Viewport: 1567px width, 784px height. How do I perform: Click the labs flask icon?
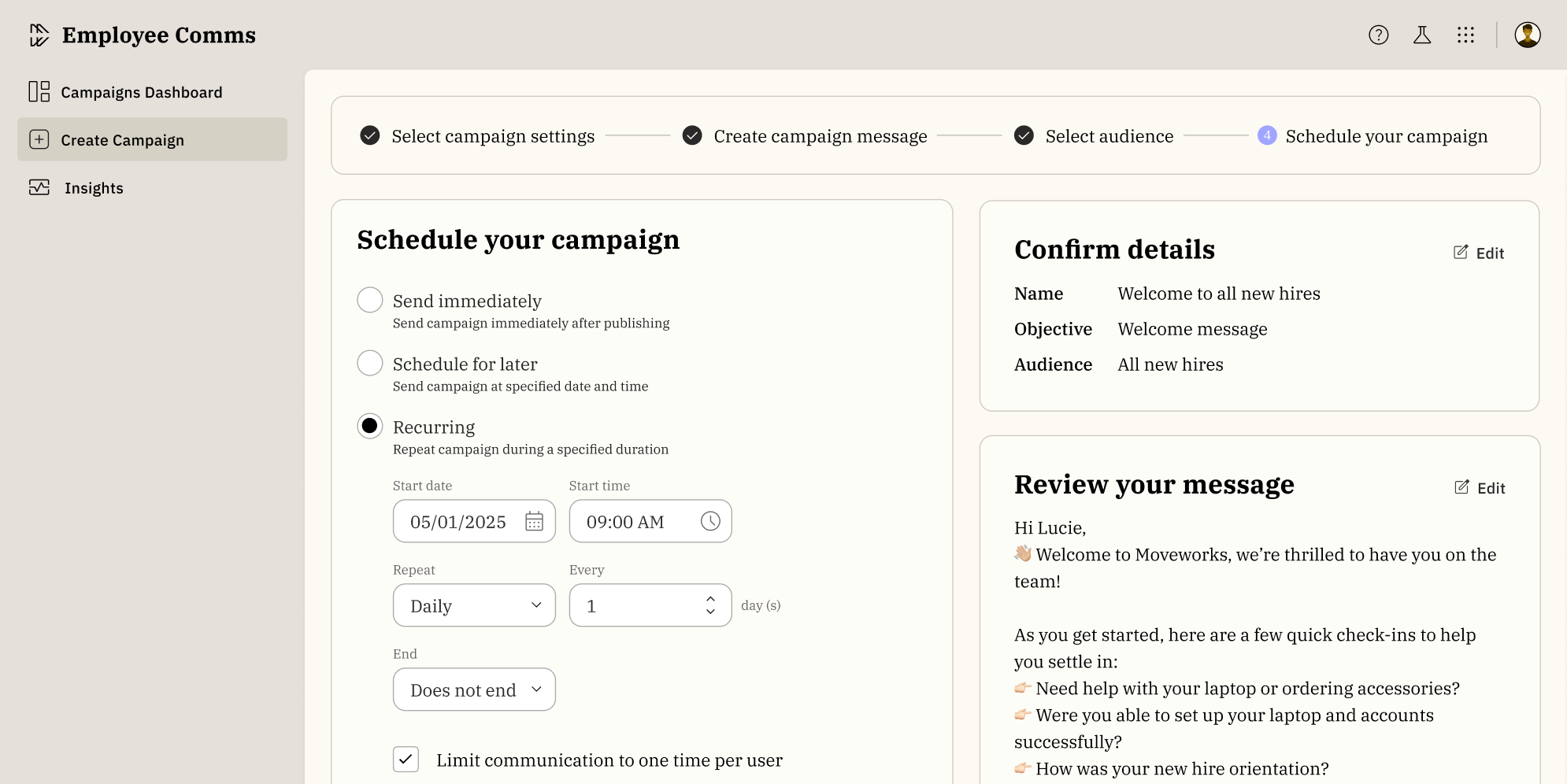1421,35
